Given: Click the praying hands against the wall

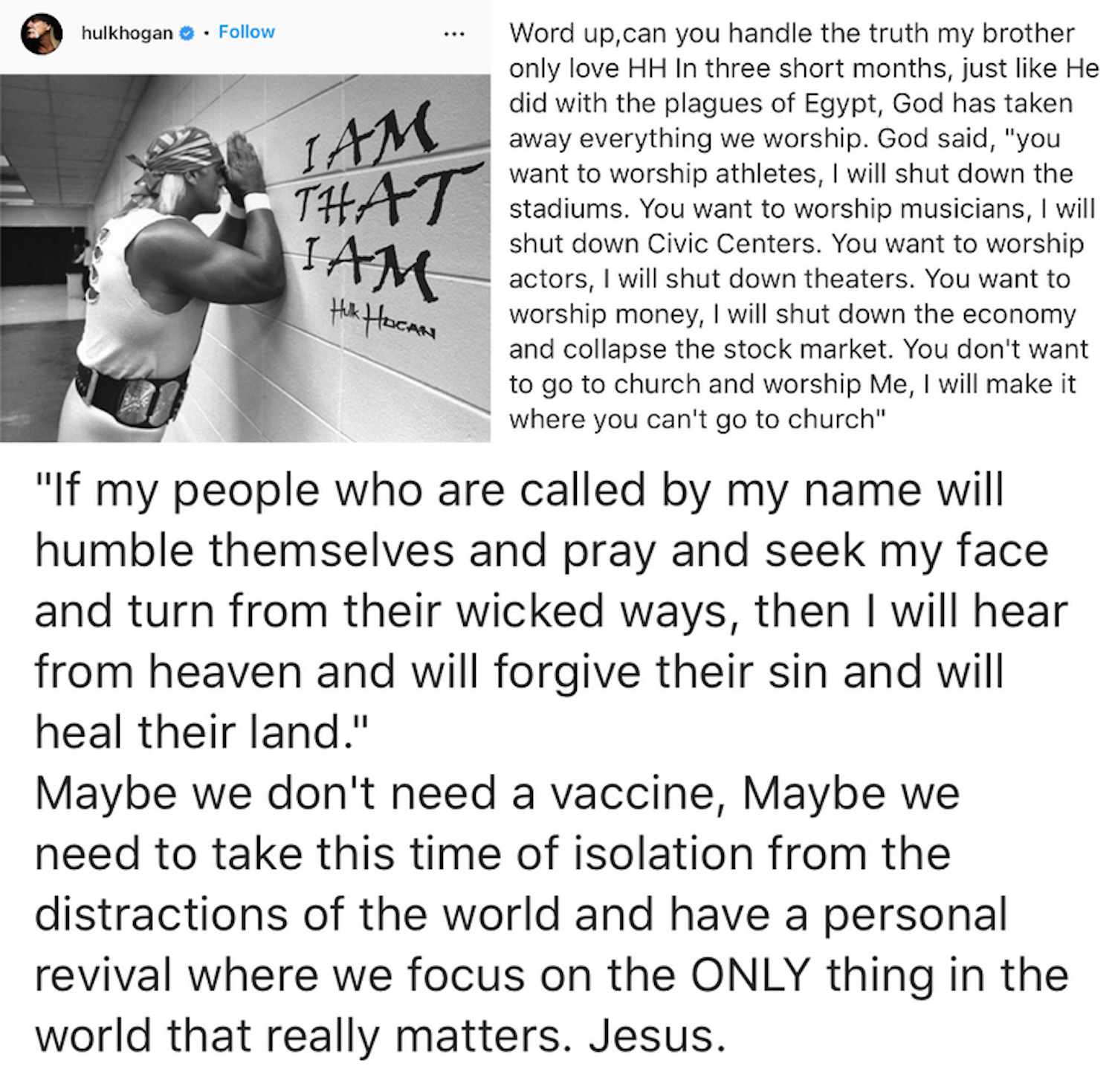Looking at the screenshot, I should click(244, 164).
